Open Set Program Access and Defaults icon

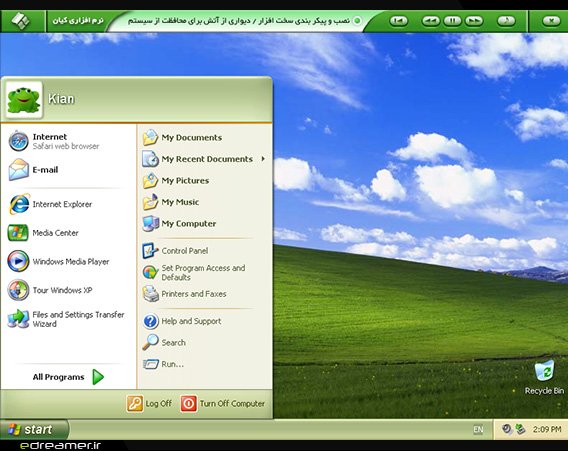(150, 272)
